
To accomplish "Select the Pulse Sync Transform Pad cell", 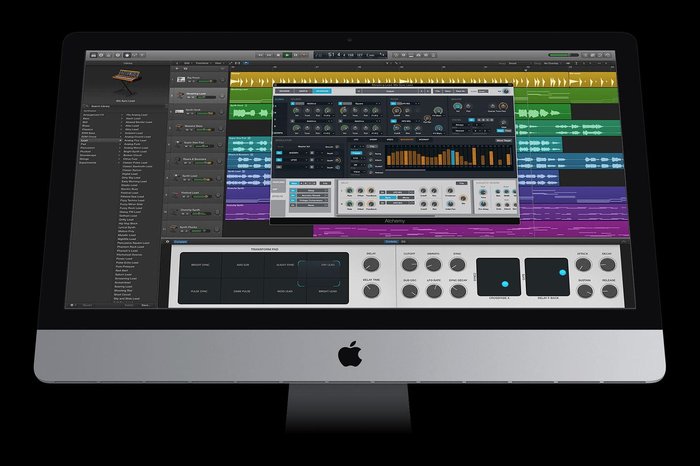I will [x=200, y=291].
